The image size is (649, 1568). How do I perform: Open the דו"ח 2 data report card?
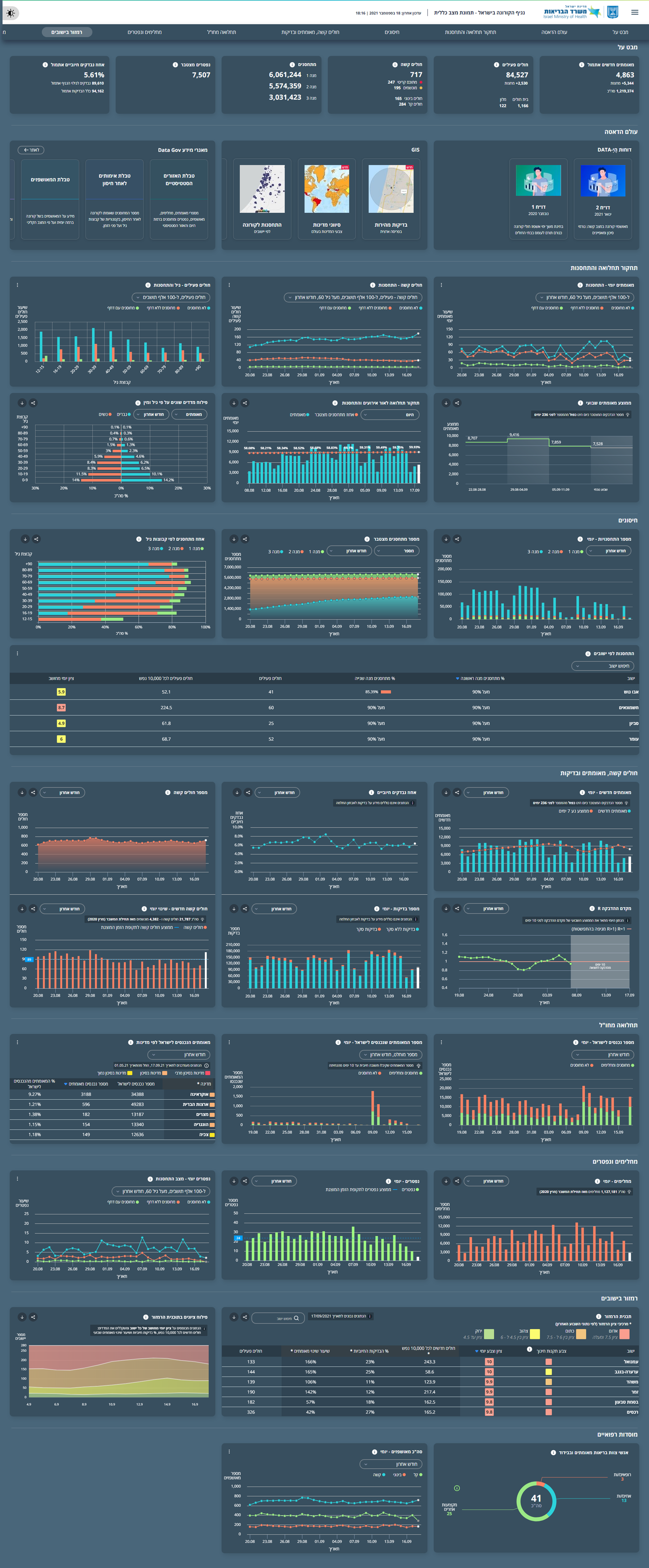(602, 197)
